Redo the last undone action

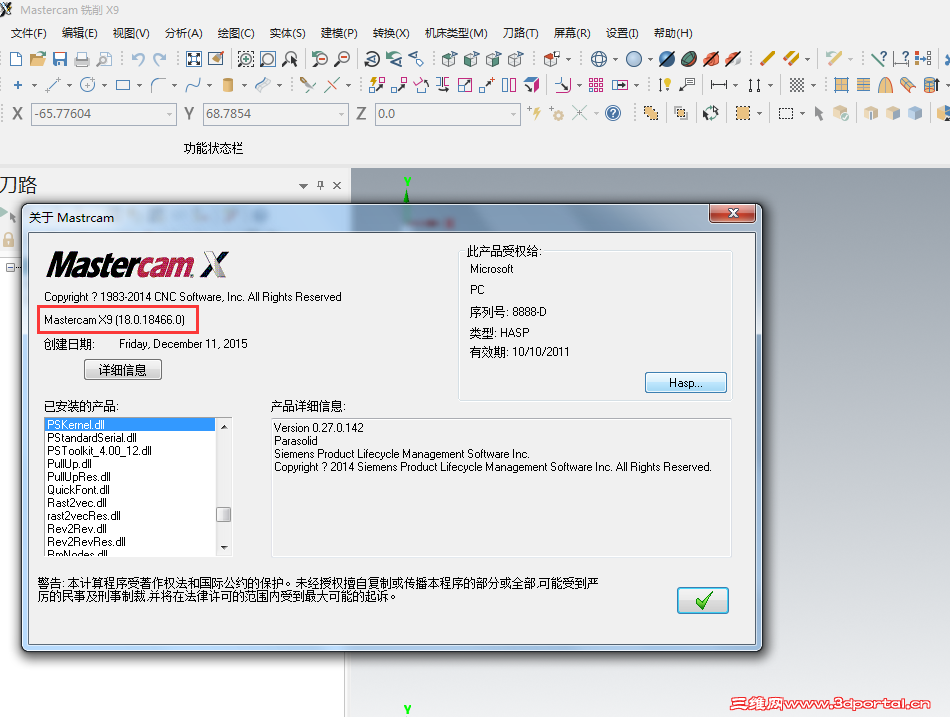click(159, 59)
